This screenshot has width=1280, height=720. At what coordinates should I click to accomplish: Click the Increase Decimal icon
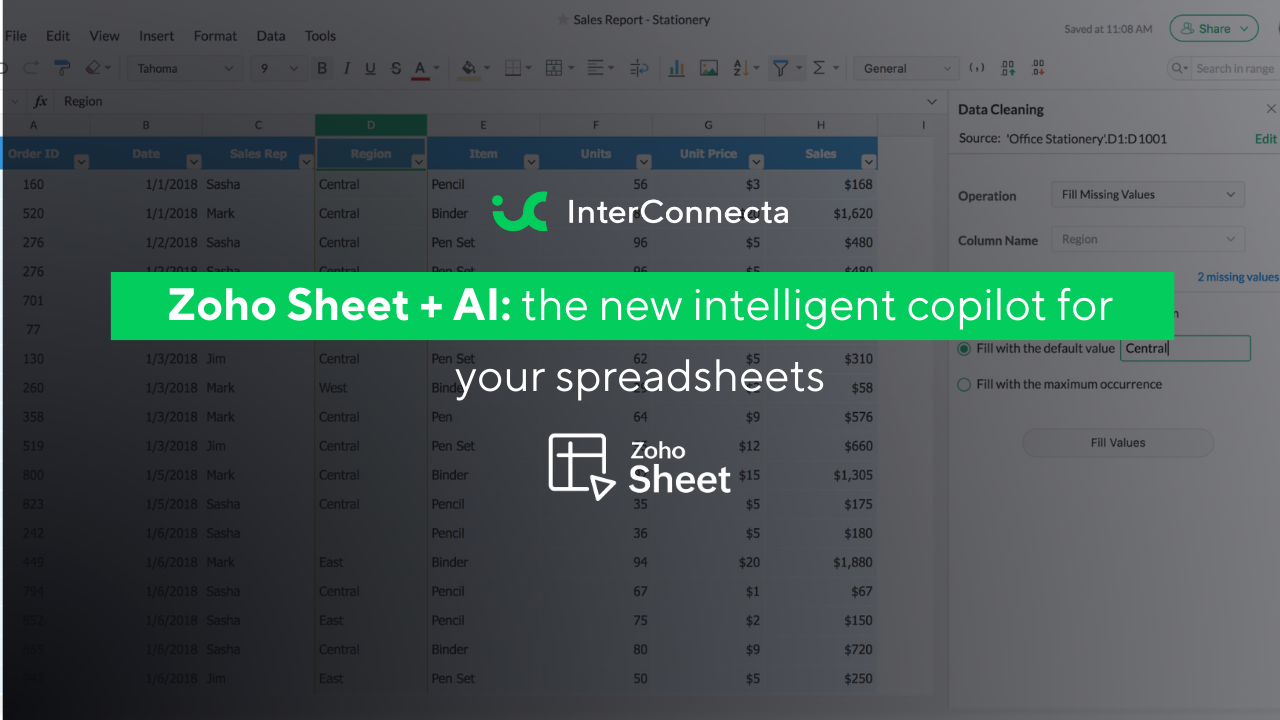coord(1008,68)
